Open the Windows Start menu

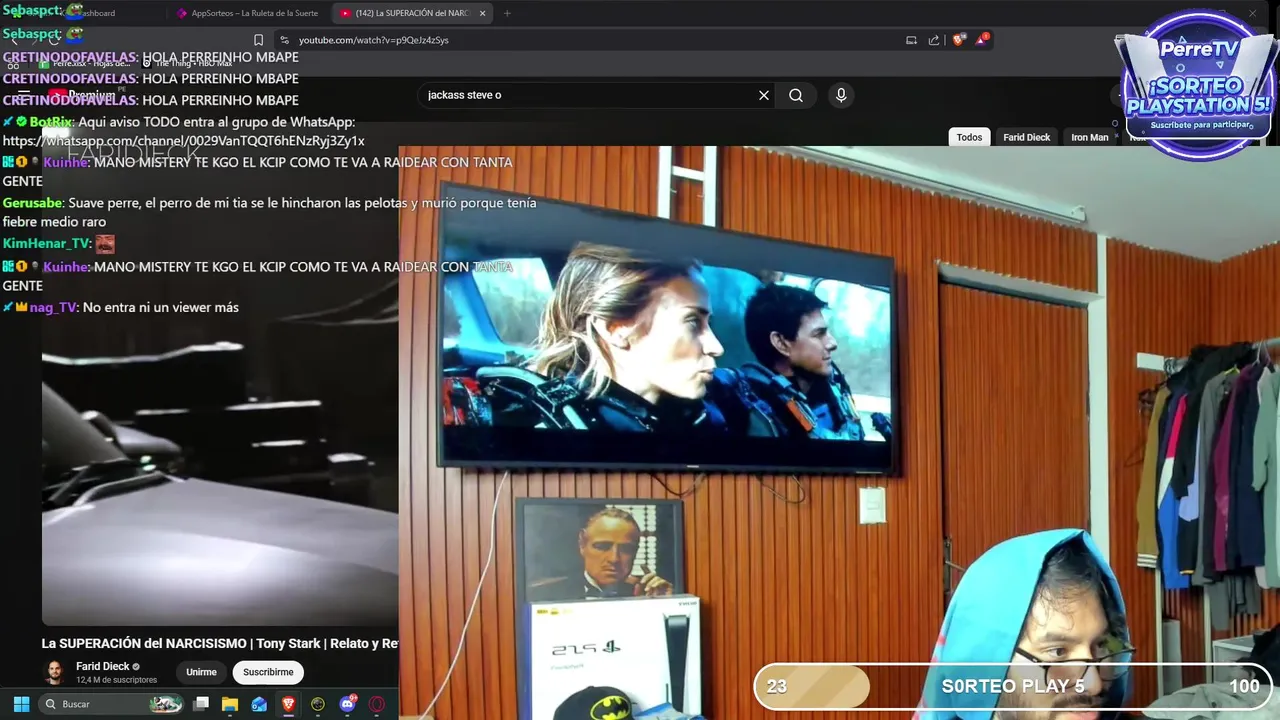pyautogui.click(x=21, y=704)
